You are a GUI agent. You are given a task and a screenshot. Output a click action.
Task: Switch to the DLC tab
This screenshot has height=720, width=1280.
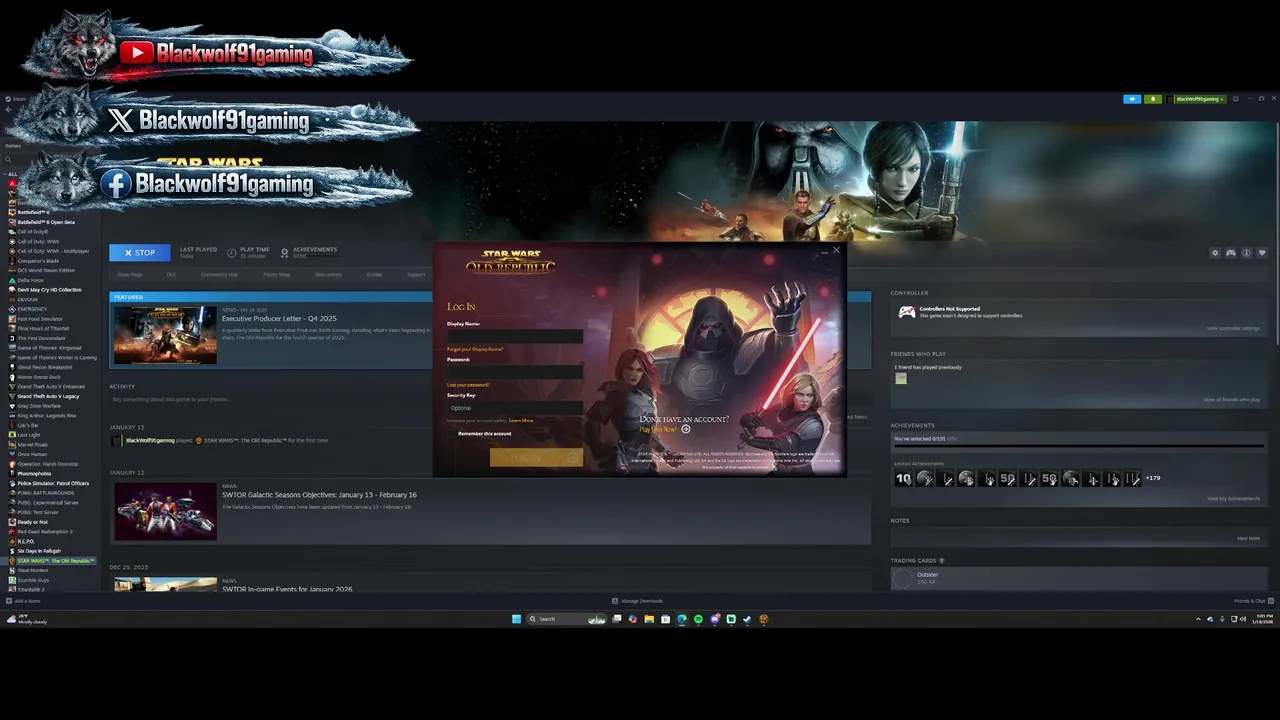[171, 274]
